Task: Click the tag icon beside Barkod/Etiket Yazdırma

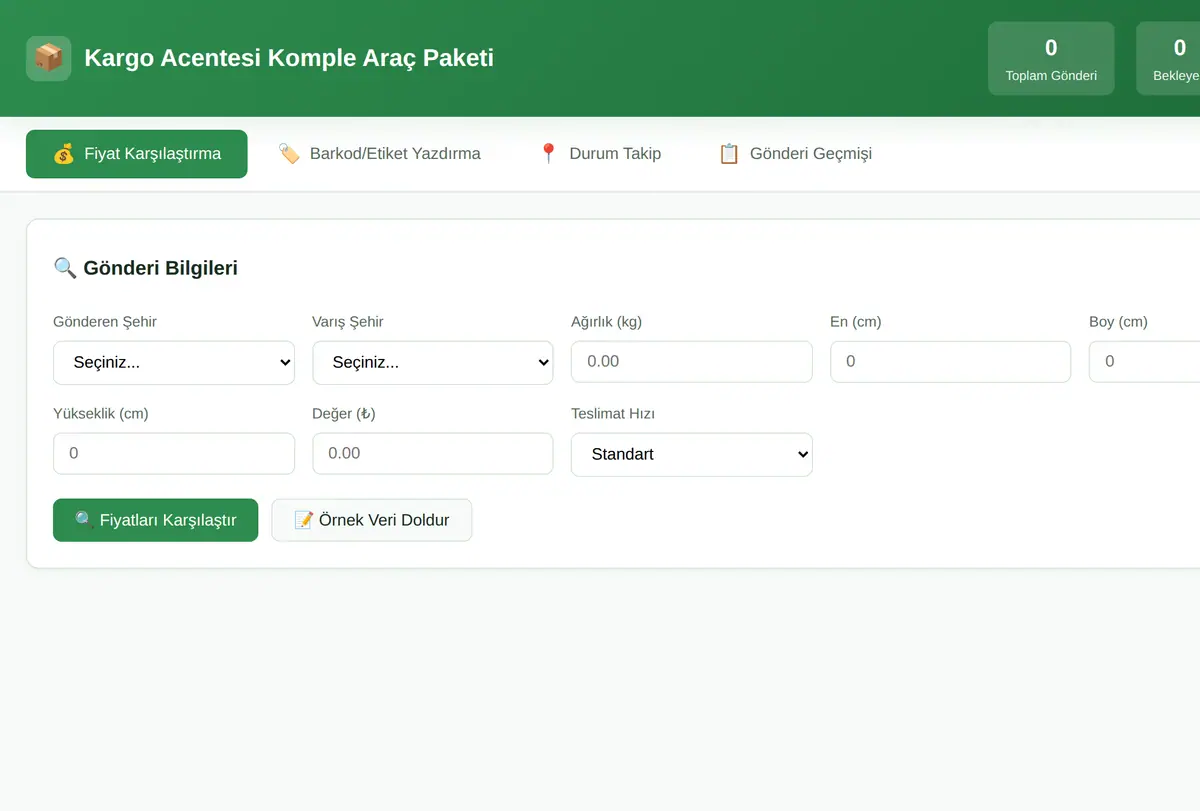Action: tap(289, 154)
